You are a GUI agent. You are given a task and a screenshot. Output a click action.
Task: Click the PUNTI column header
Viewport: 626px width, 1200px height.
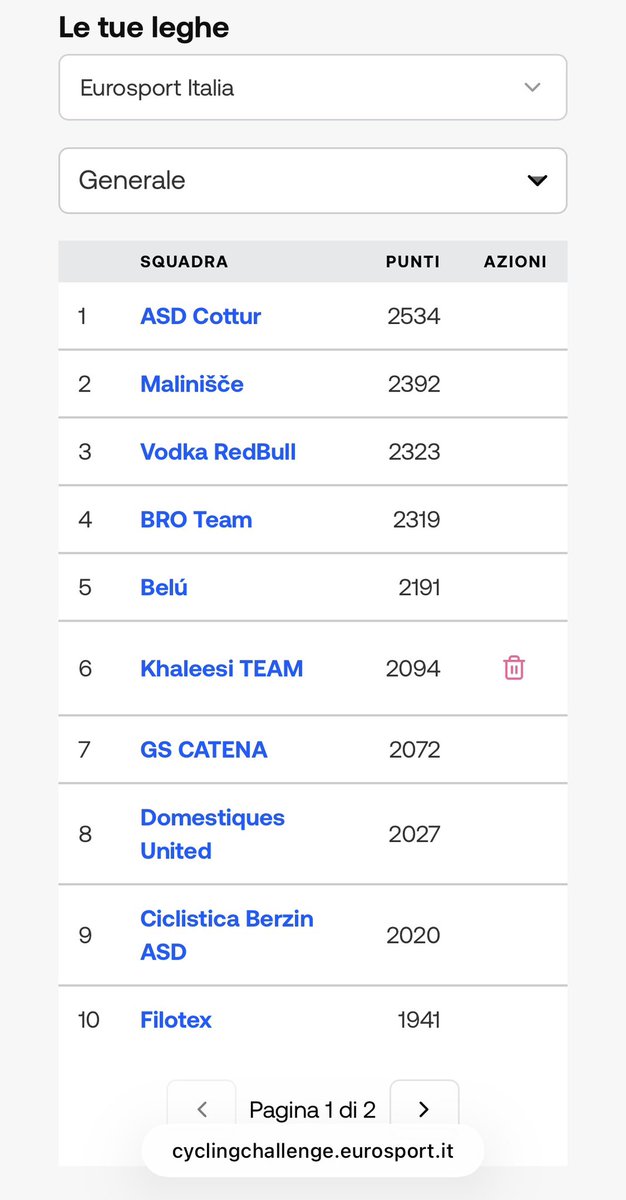click(x=413, y=262)
